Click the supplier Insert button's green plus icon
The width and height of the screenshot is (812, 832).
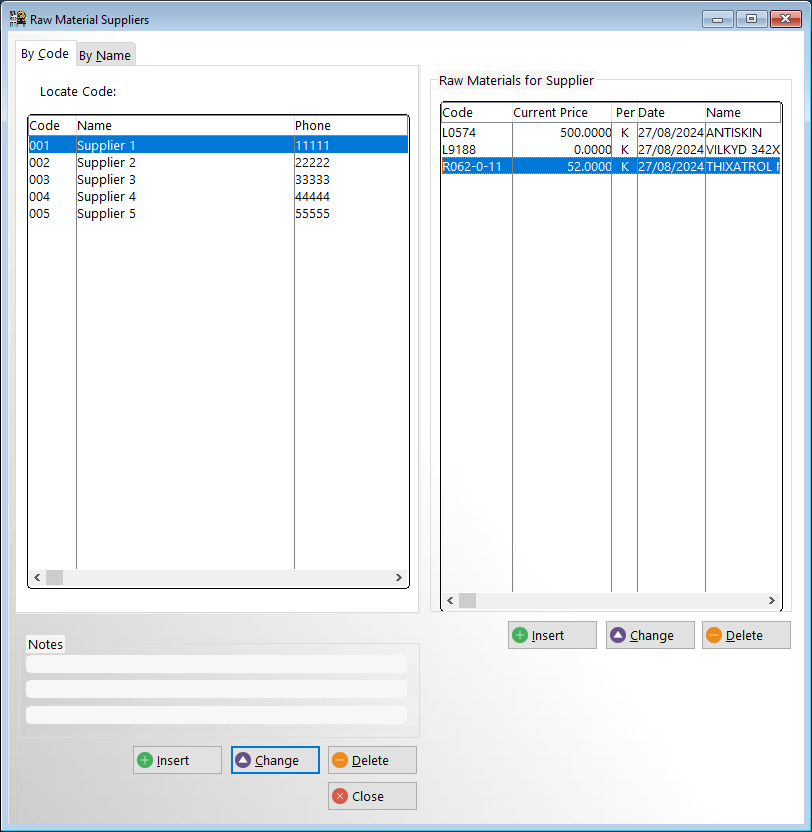tap(145, 760)
